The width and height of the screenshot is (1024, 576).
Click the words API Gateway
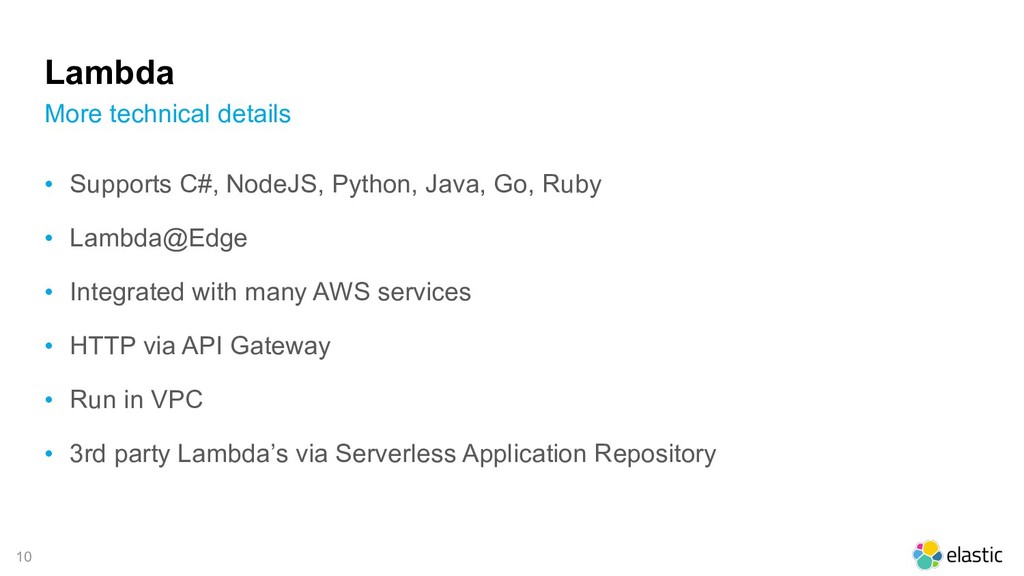pos(255,346)
